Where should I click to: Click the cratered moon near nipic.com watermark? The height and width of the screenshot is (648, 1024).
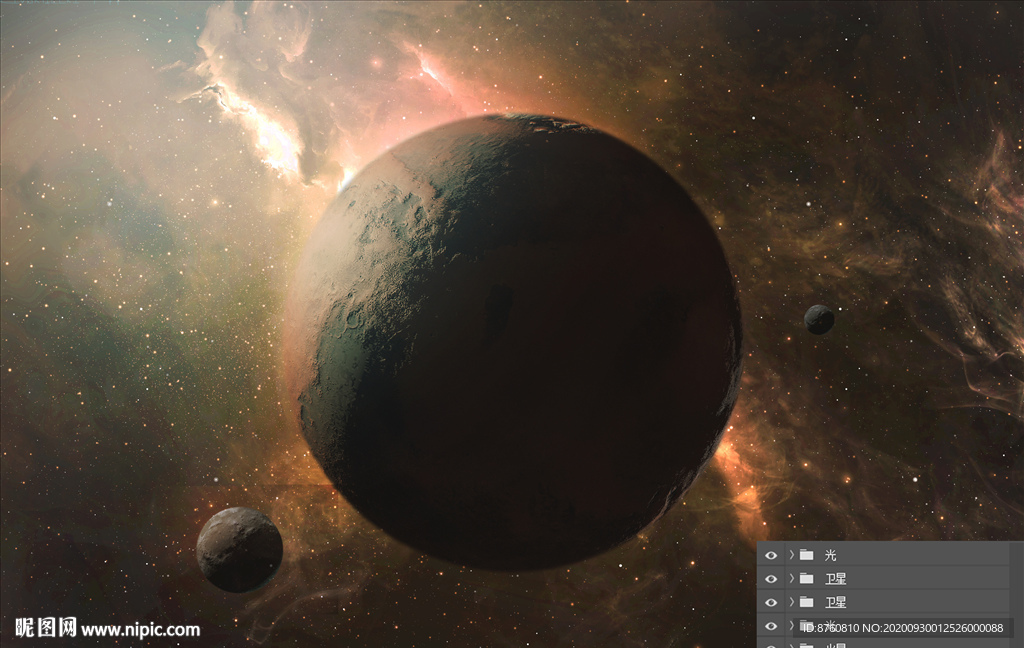[240, 549]
